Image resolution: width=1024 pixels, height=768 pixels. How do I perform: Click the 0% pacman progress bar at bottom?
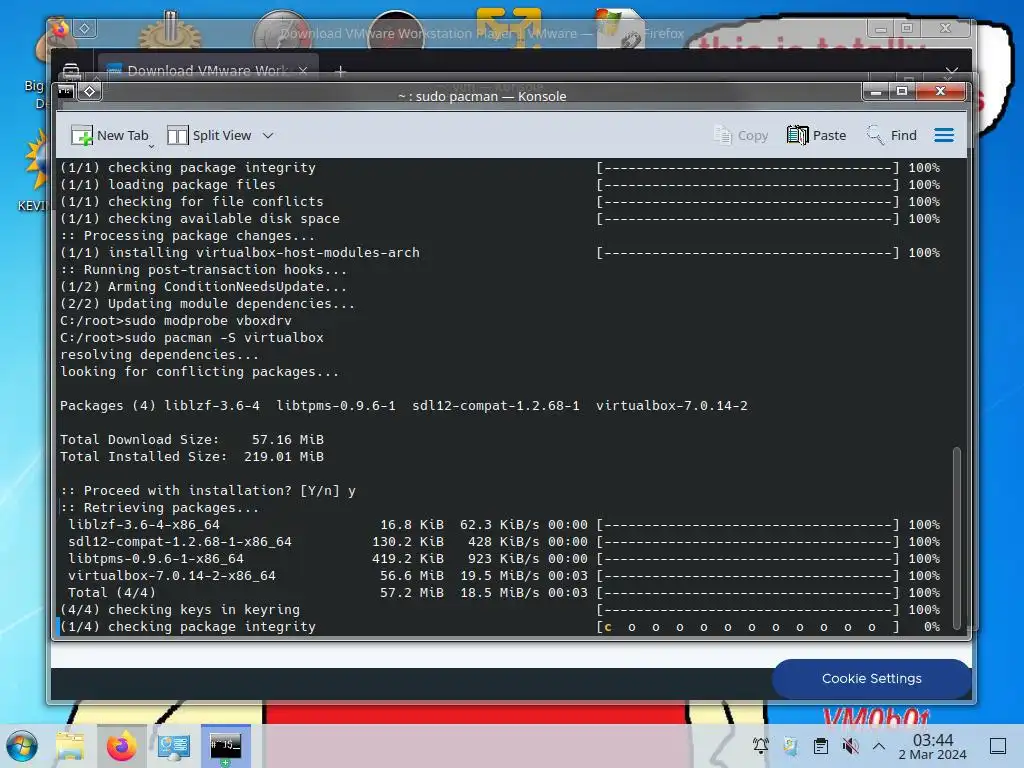(748, 627)
